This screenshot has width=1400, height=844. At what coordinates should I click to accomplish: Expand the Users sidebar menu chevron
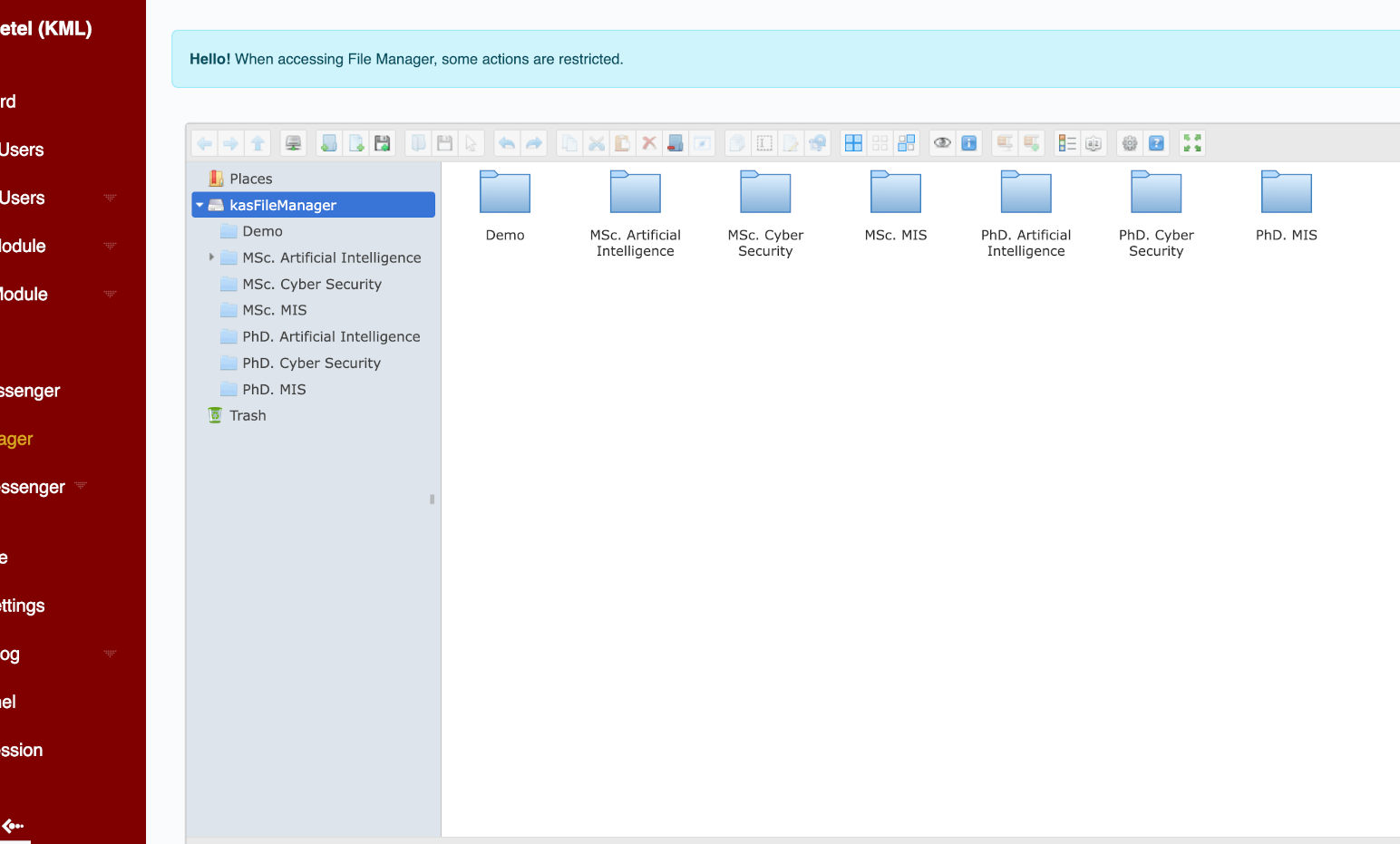coord(111,198)
